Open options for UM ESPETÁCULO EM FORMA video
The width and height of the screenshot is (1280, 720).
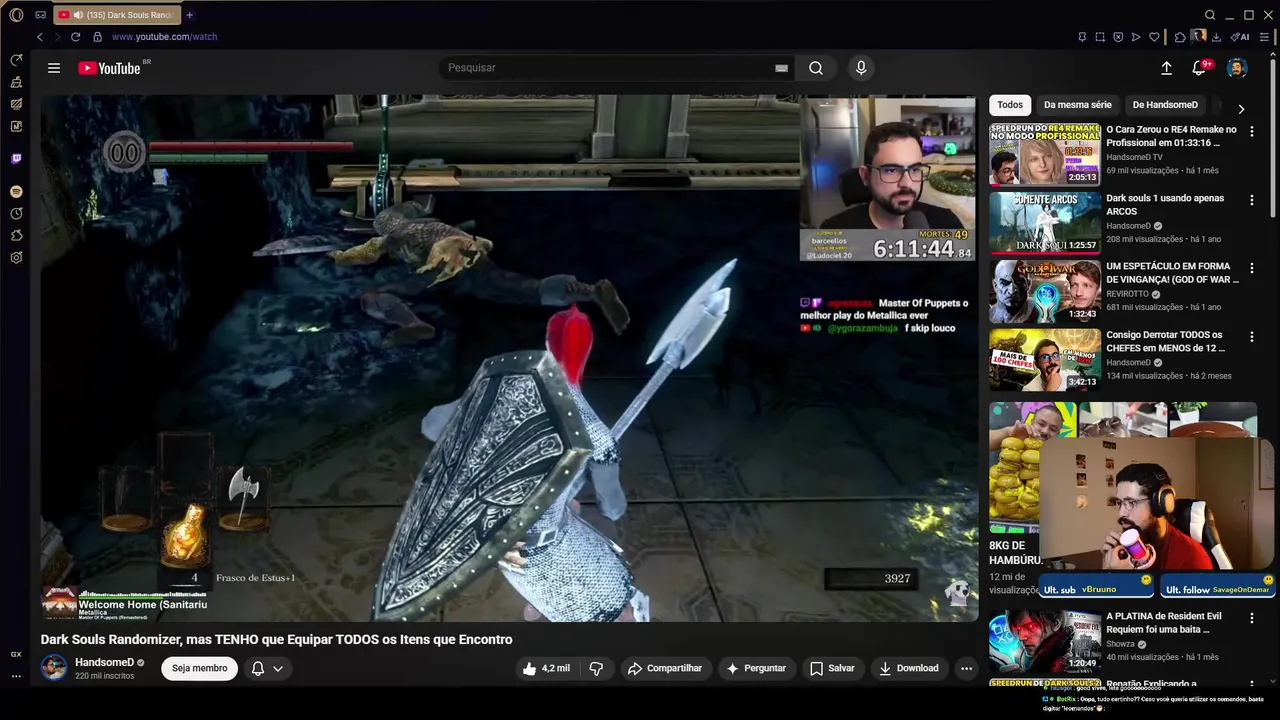1251,268
